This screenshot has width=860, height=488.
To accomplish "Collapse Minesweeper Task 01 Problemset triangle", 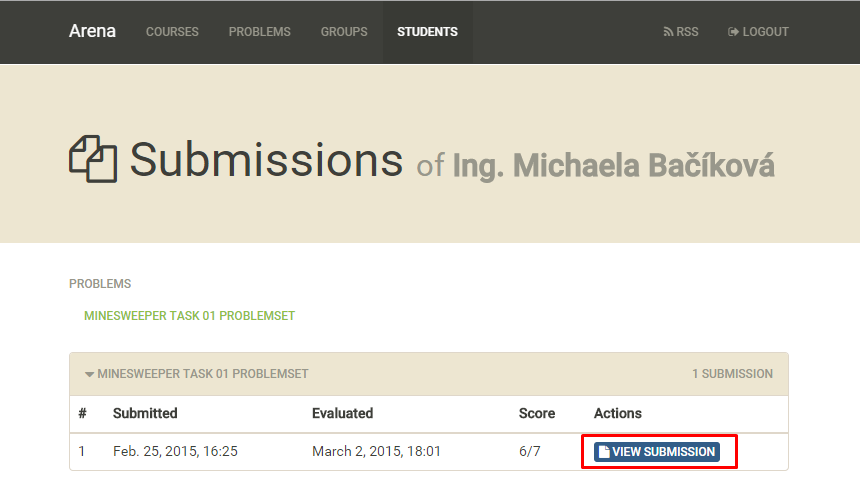I will click(89, 374).
